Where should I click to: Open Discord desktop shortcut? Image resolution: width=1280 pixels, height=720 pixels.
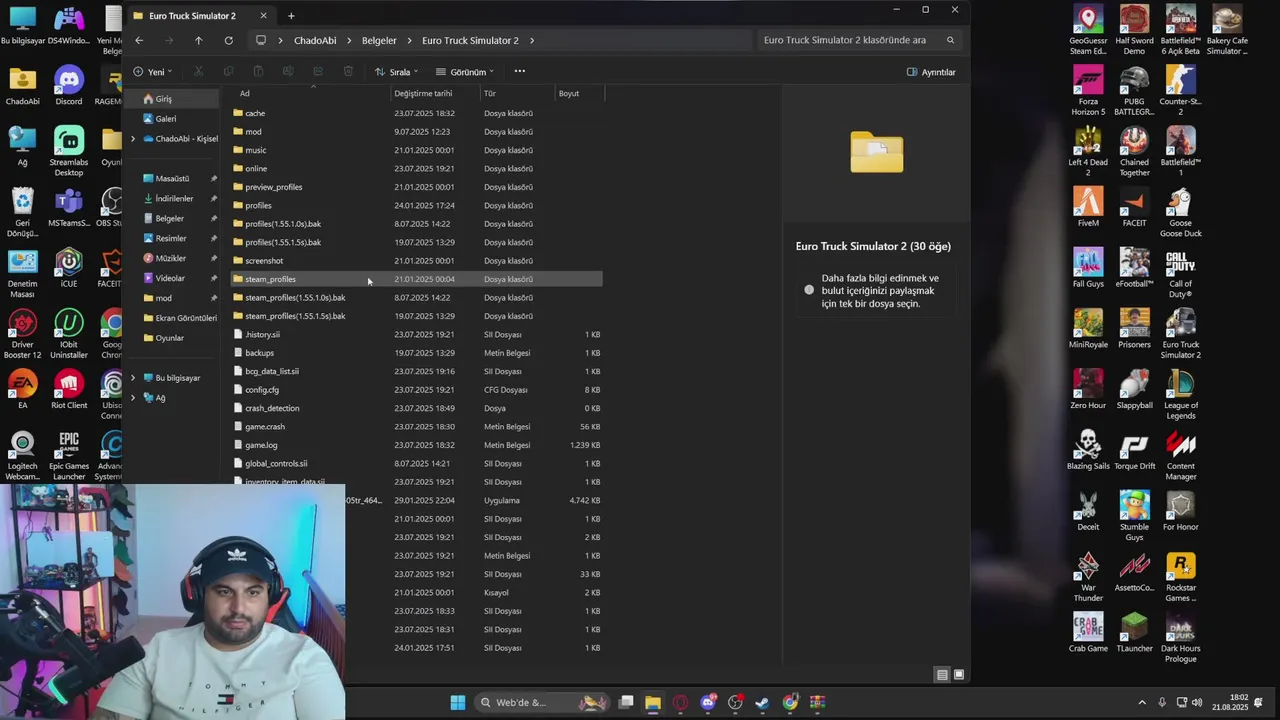click(68, 85)
